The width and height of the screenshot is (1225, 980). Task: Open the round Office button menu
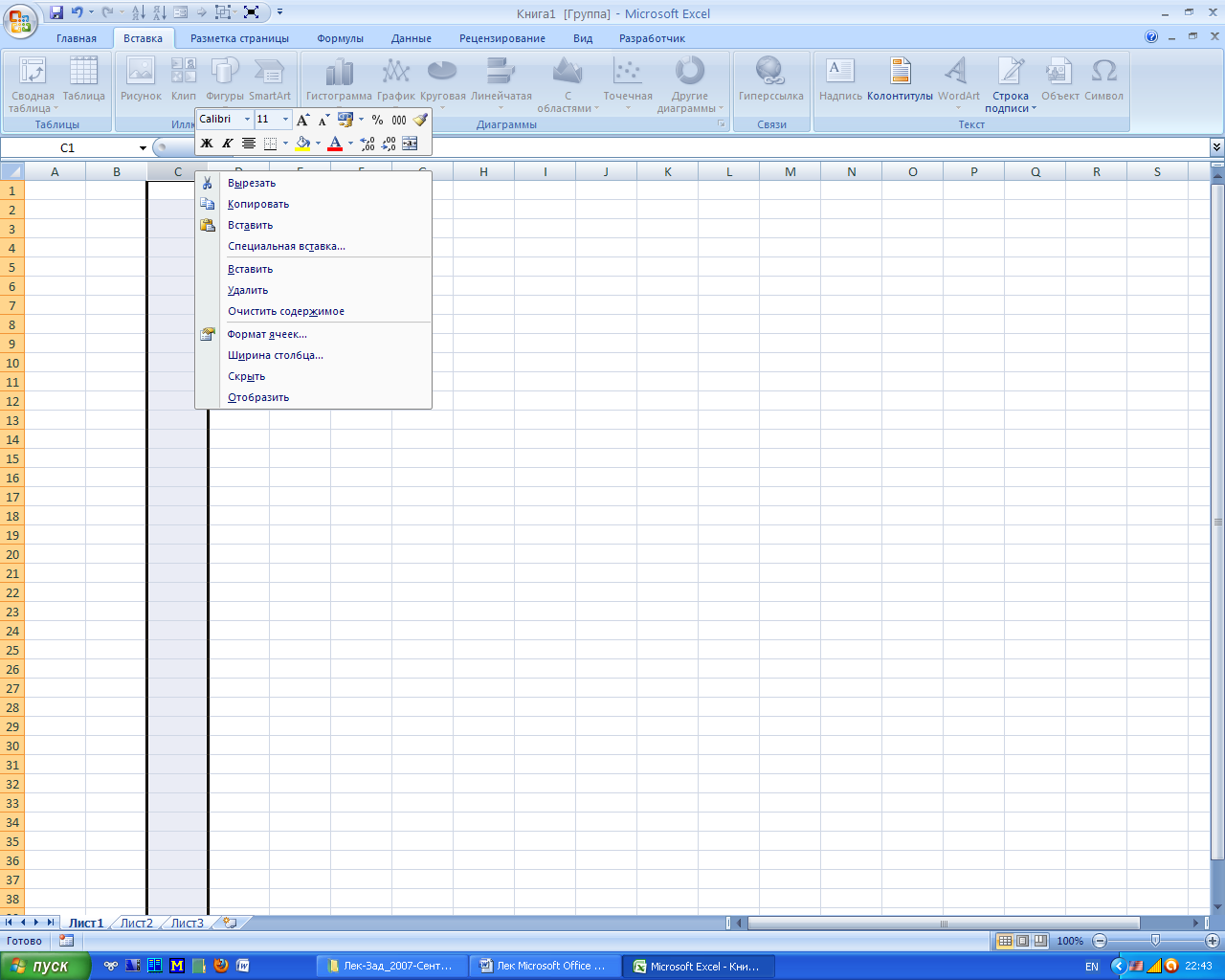click(19, 19)
